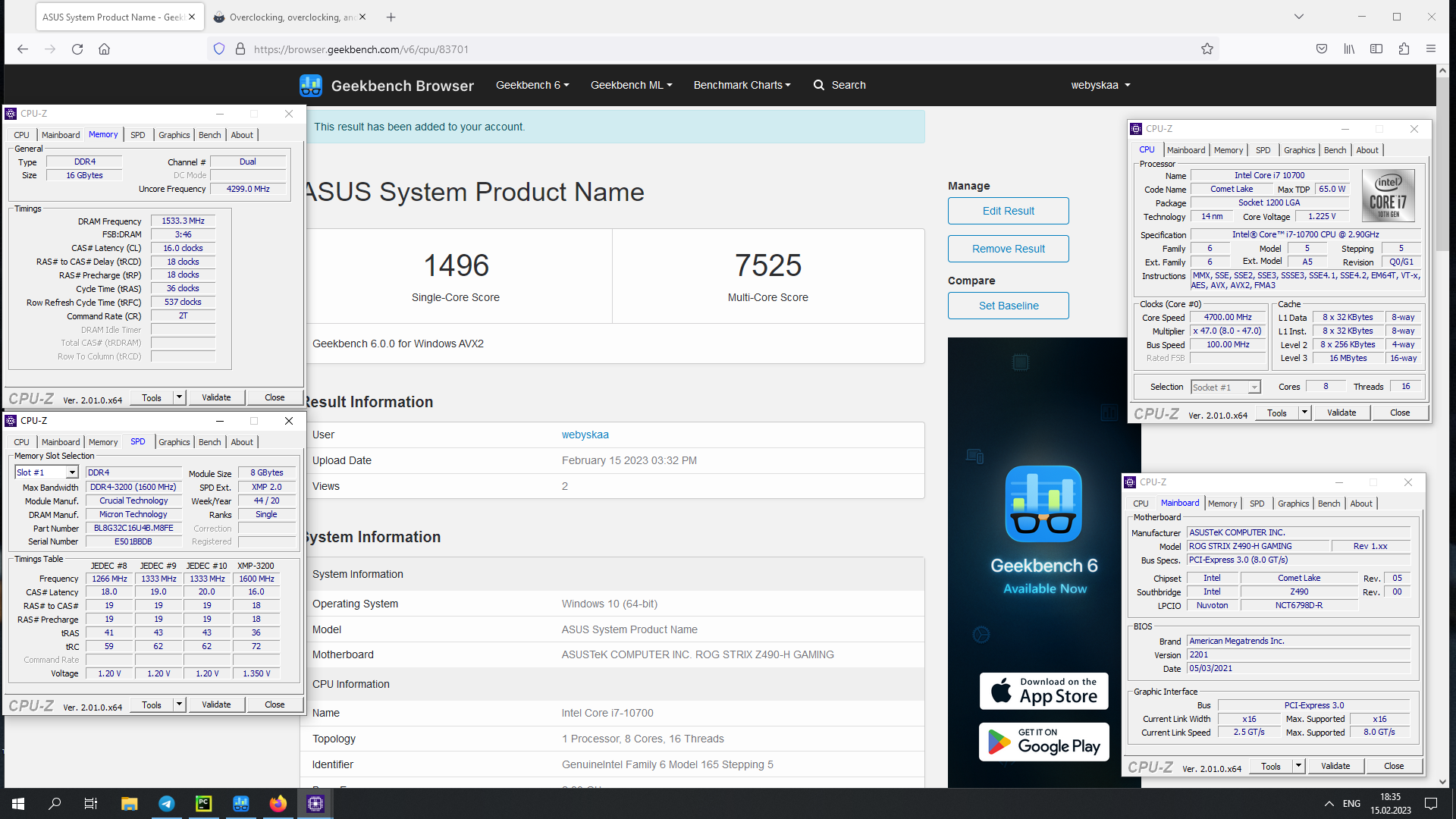Switch to SPD tab in the Memory CPU-Z window

click(137, 135)
